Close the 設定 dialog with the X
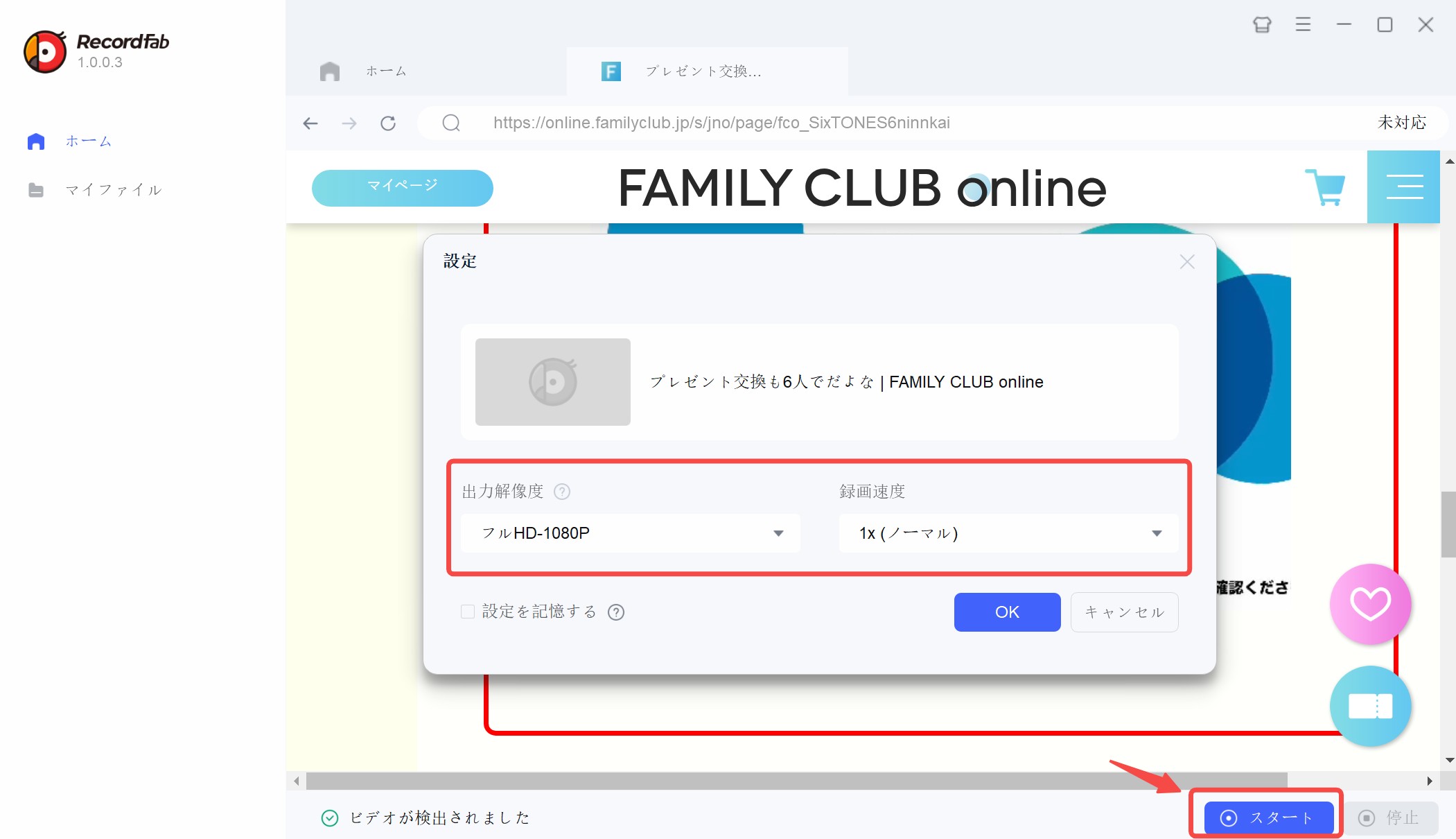 tap(1187, 262)
